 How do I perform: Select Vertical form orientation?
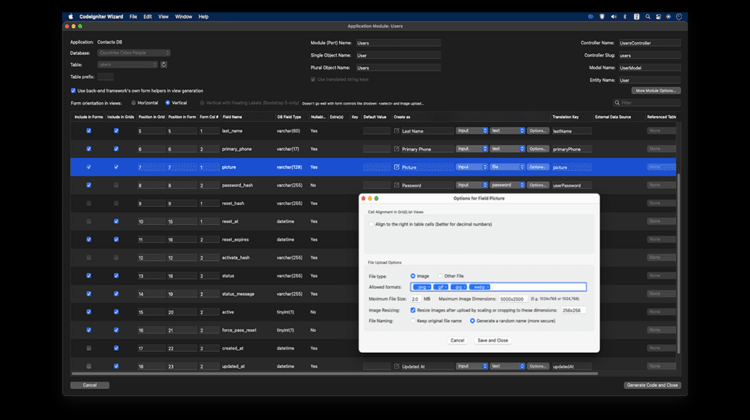(167, 103)
